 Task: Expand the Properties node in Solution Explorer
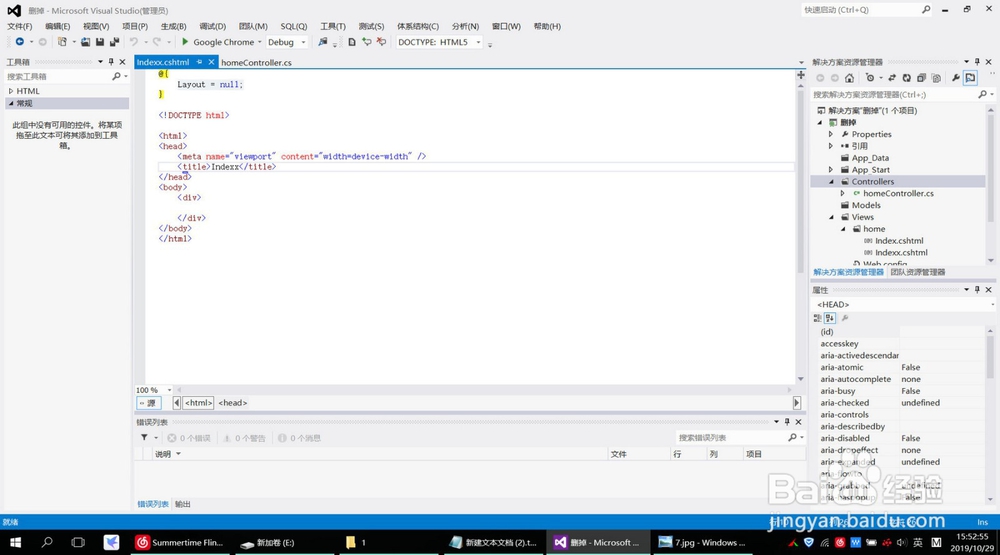831,135
